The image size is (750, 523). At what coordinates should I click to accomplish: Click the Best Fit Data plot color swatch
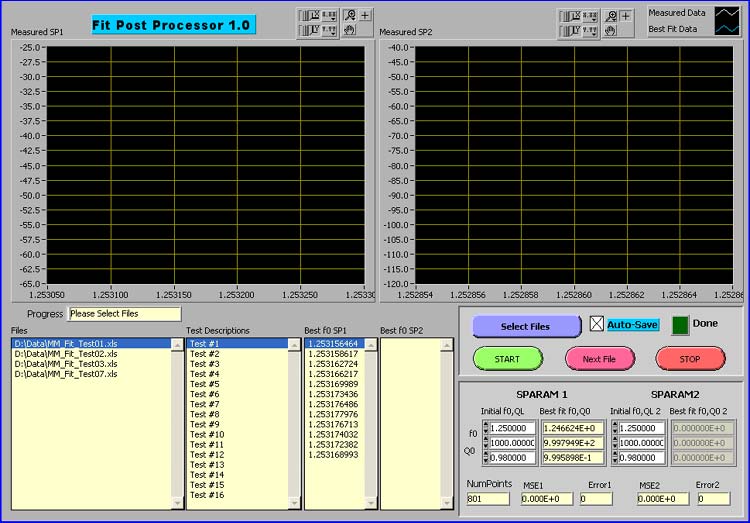725,29
